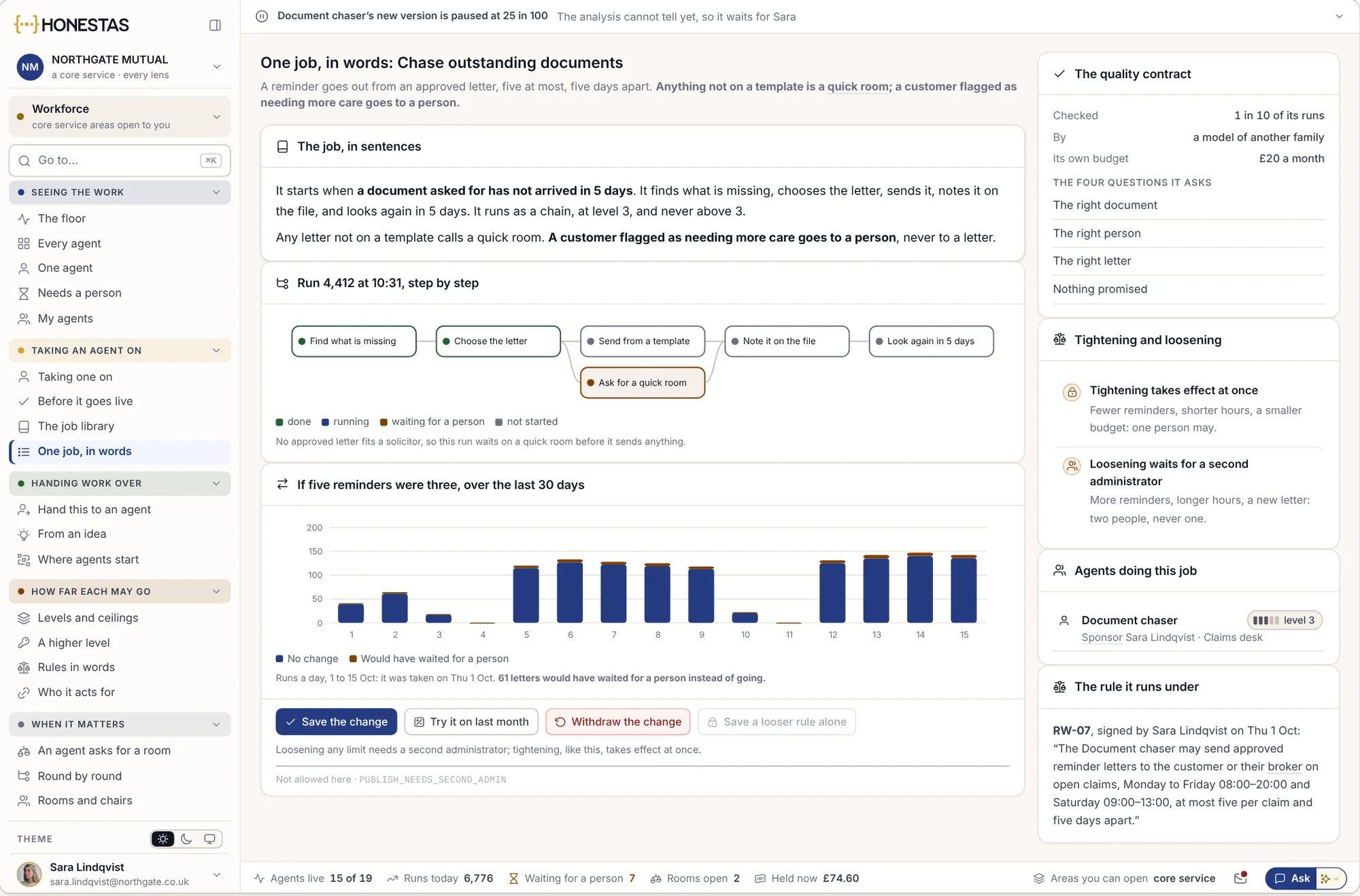
Task: Click the steps icon beside Run 4,412 heading
Action: pos(283,283)
